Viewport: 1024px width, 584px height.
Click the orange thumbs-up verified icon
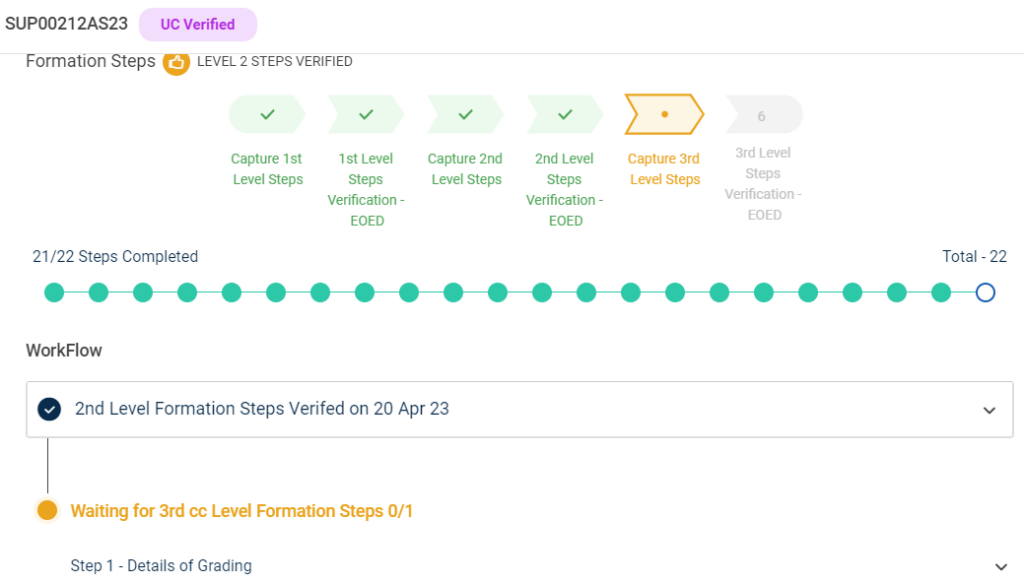coord(177,62)
